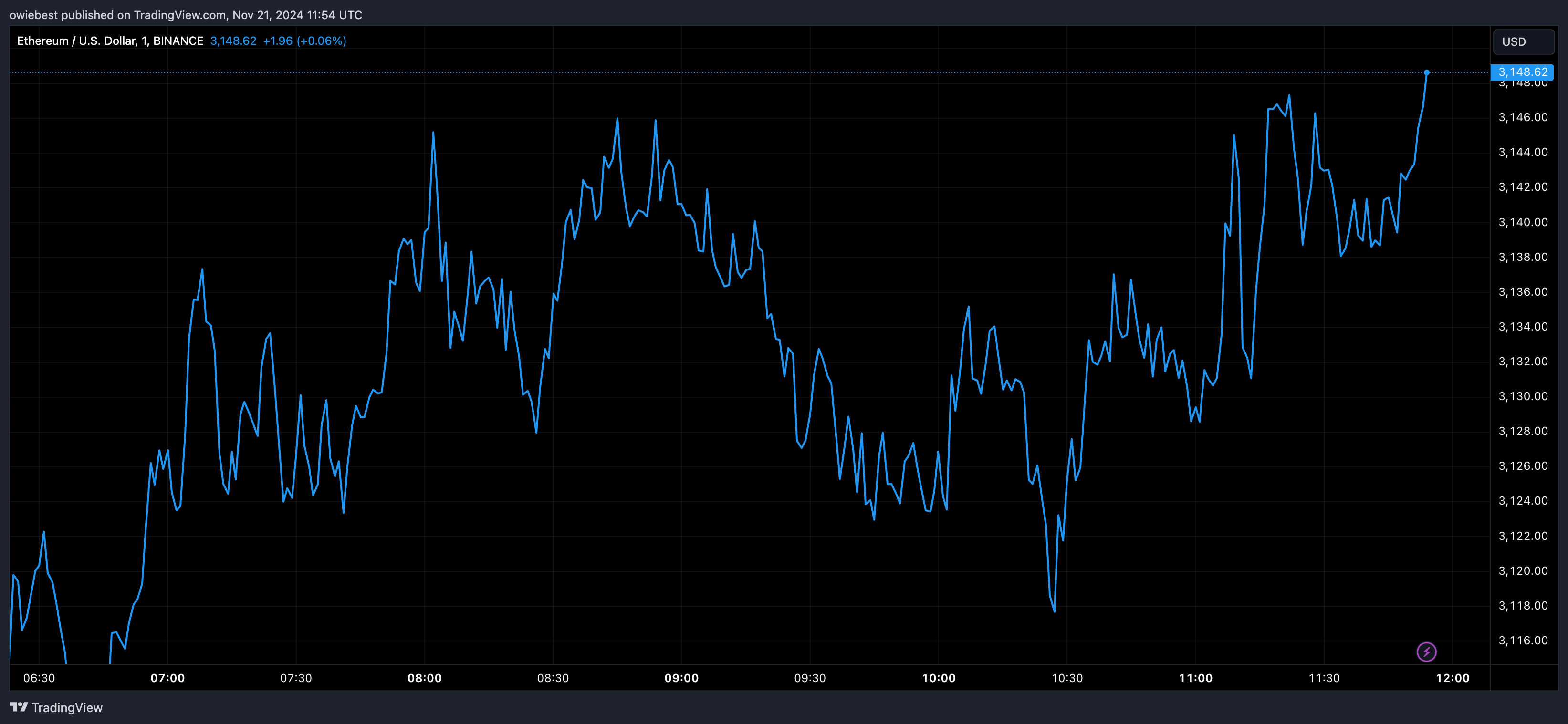Click the 3,148.62 value in the chart legend
Viewport: 1568px width, 724px height.
click(233, 41)
